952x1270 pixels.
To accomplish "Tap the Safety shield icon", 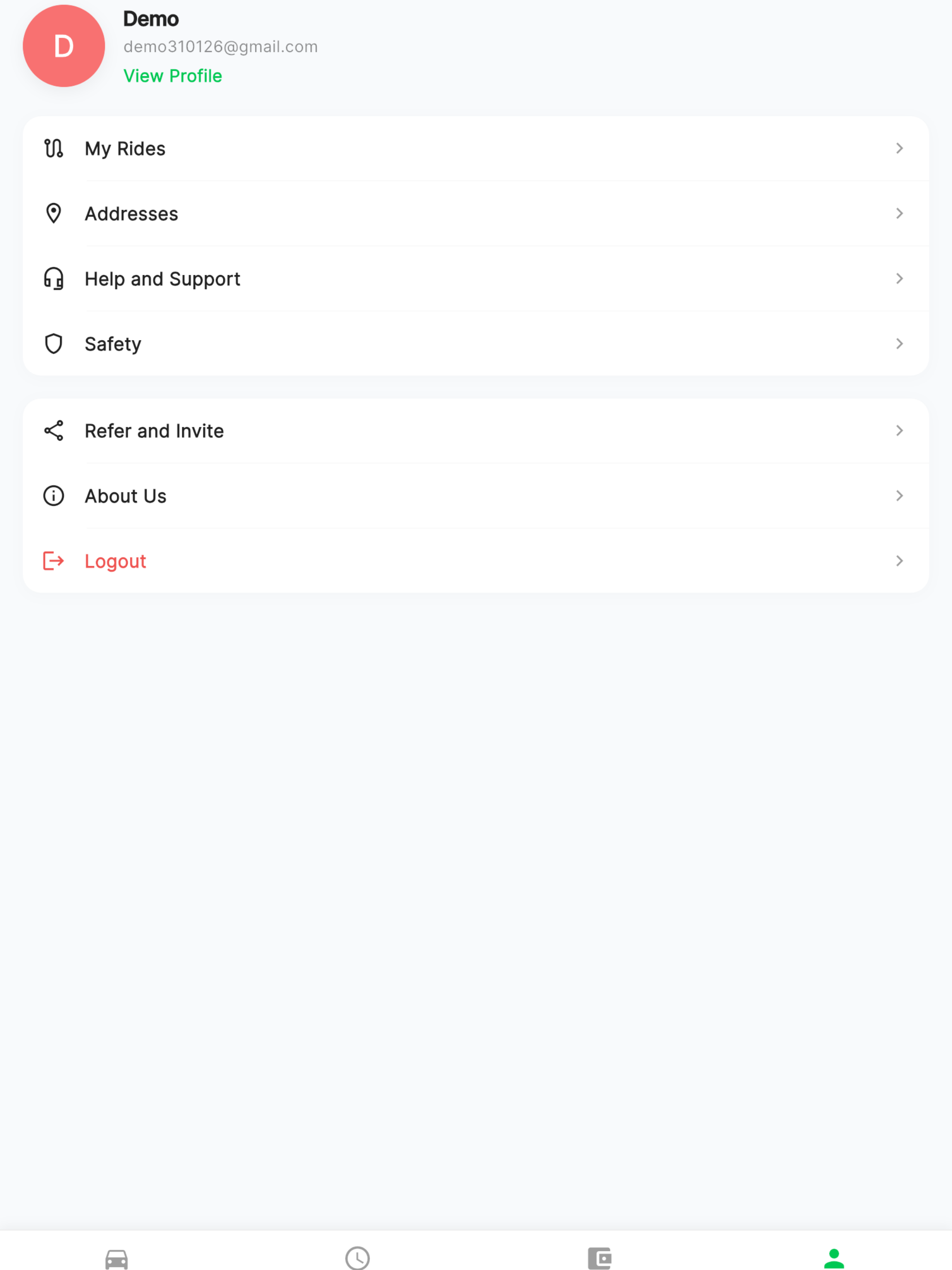I will coord(54,344).
